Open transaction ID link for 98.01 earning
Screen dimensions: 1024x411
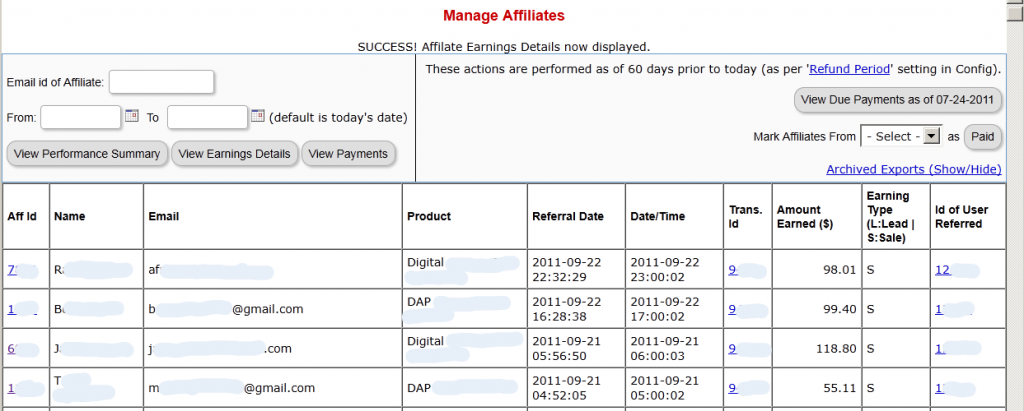733,269
